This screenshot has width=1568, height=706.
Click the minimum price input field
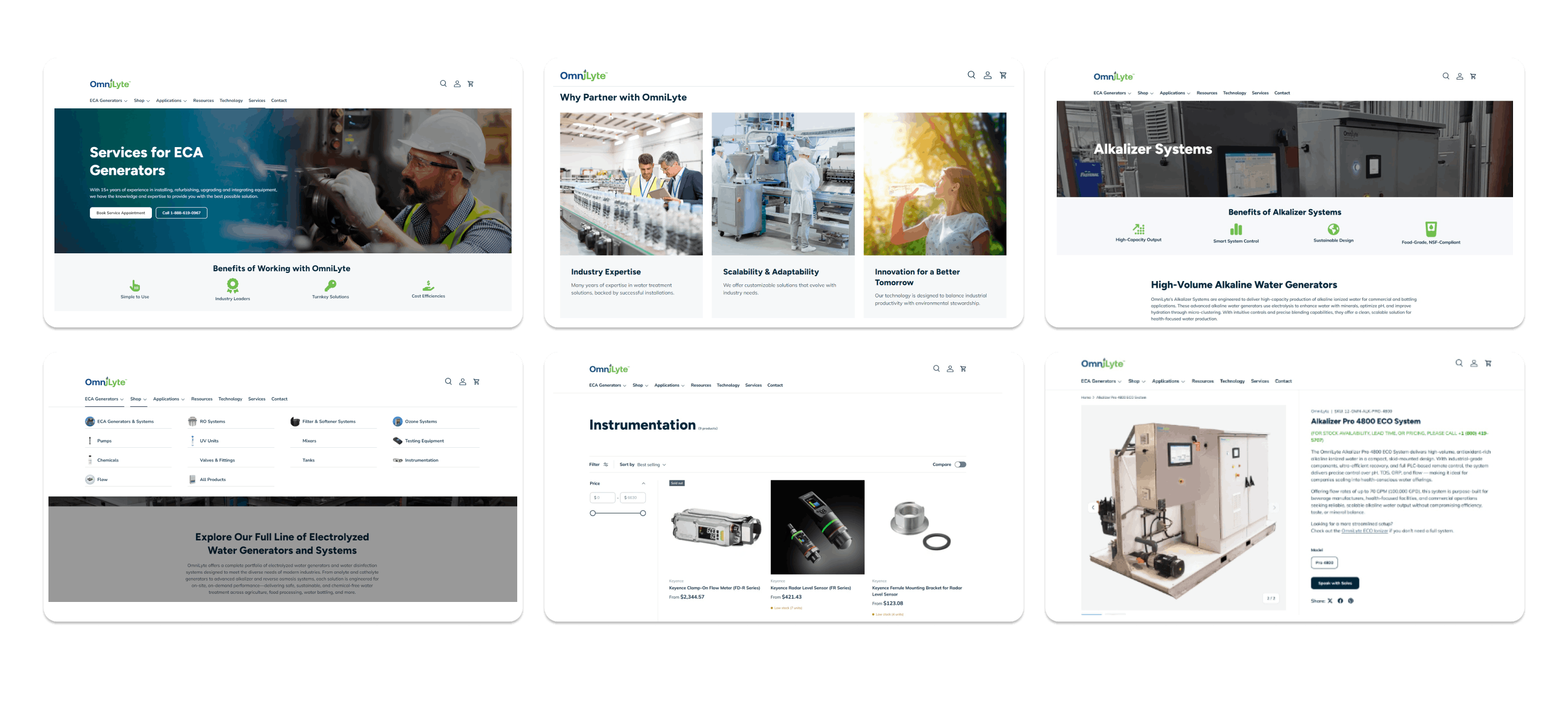pyautogui.click(x=603, y=498)
